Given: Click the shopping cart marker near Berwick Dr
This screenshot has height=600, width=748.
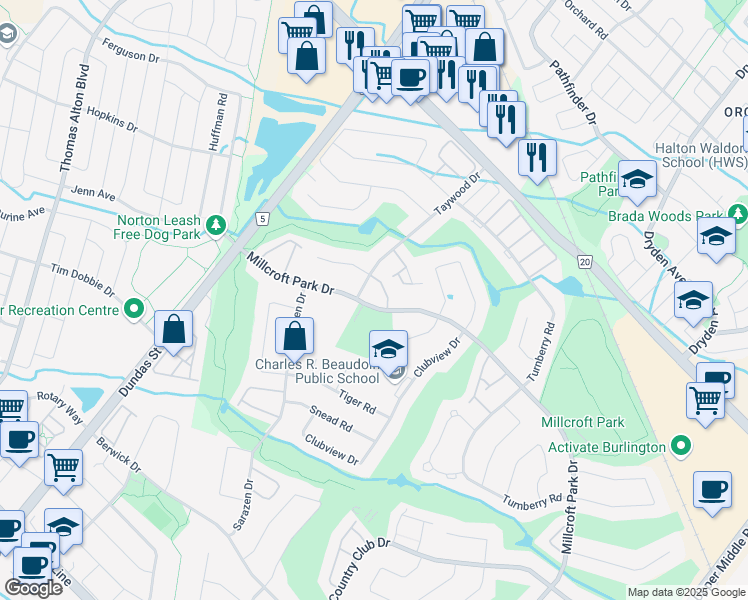Looking at the screenshot, I should tap(63, 469).
